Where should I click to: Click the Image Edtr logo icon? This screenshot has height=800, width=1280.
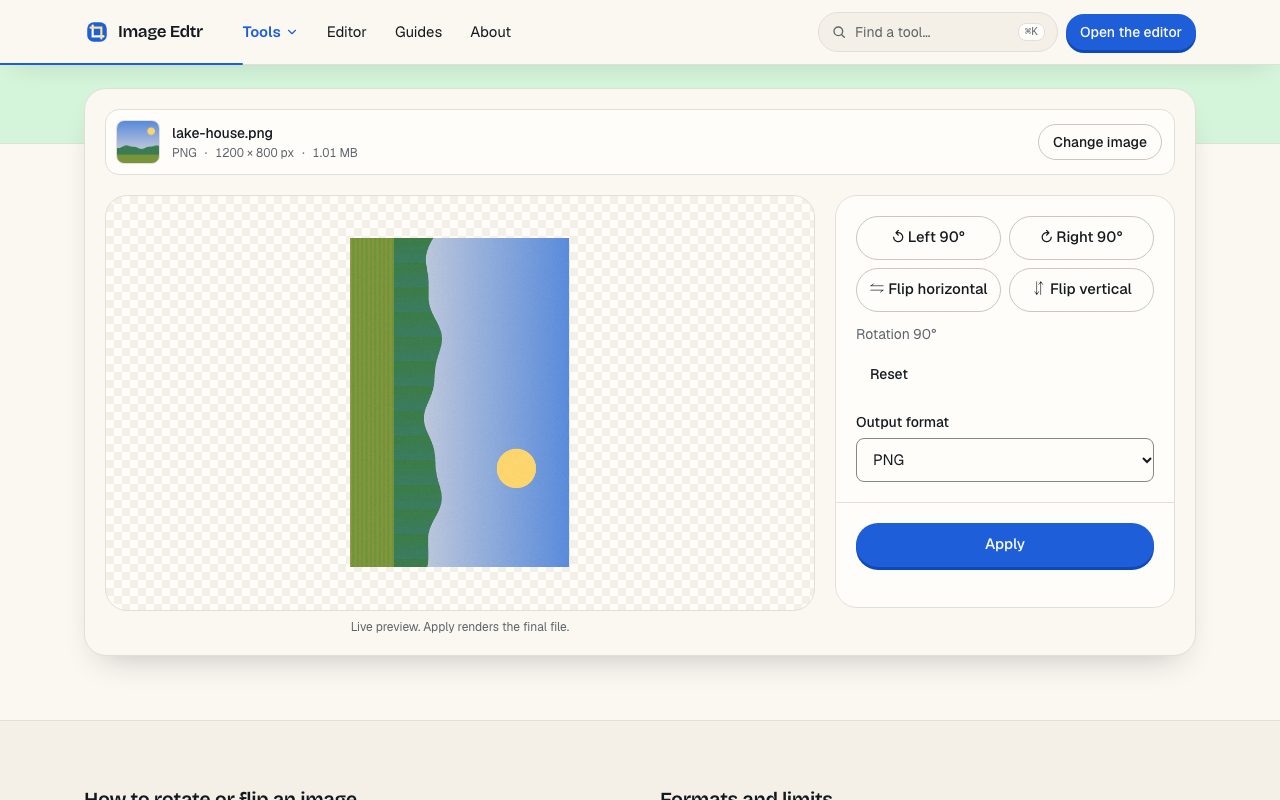[97, 32]
